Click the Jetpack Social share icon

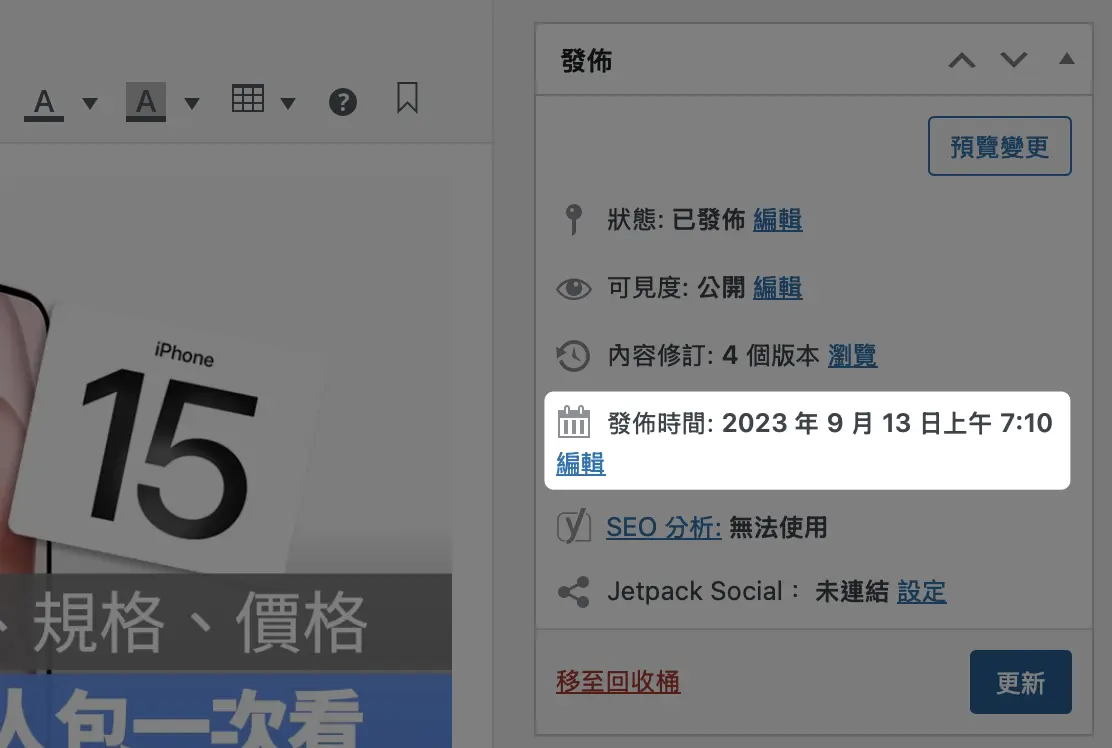(x=574, y=591)
